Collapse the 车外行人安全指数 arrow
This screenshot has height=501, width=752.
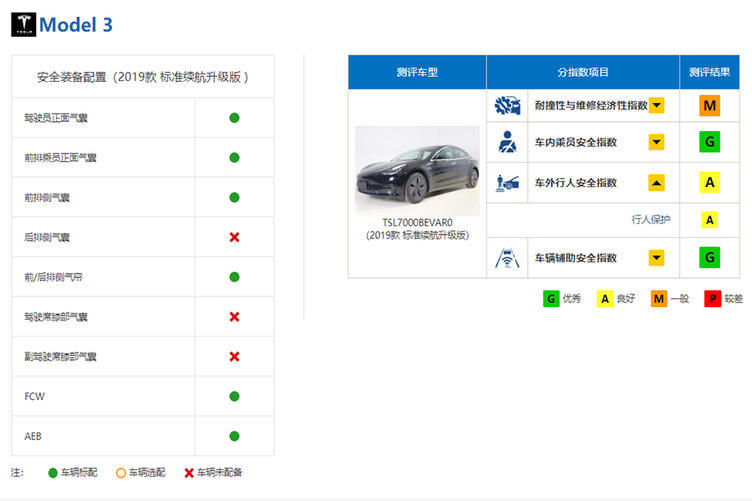point(657,183)
